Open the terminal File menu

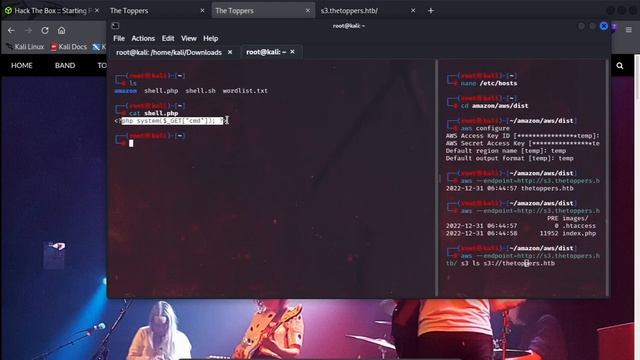pyautogui.click(x=119, y=38)
